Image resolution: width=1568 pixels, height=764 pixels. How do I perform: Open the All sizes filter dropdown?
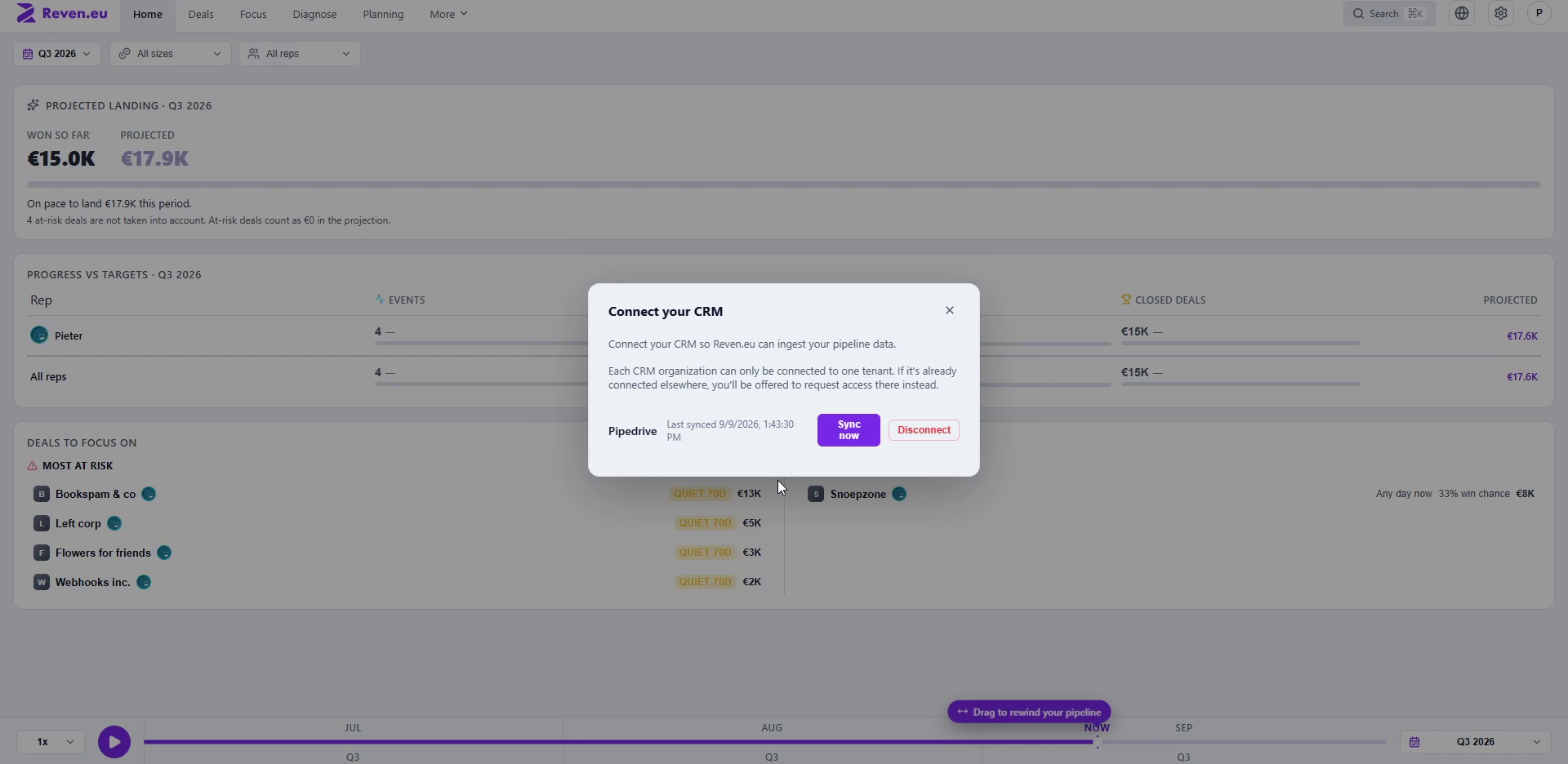coord(171,54)
